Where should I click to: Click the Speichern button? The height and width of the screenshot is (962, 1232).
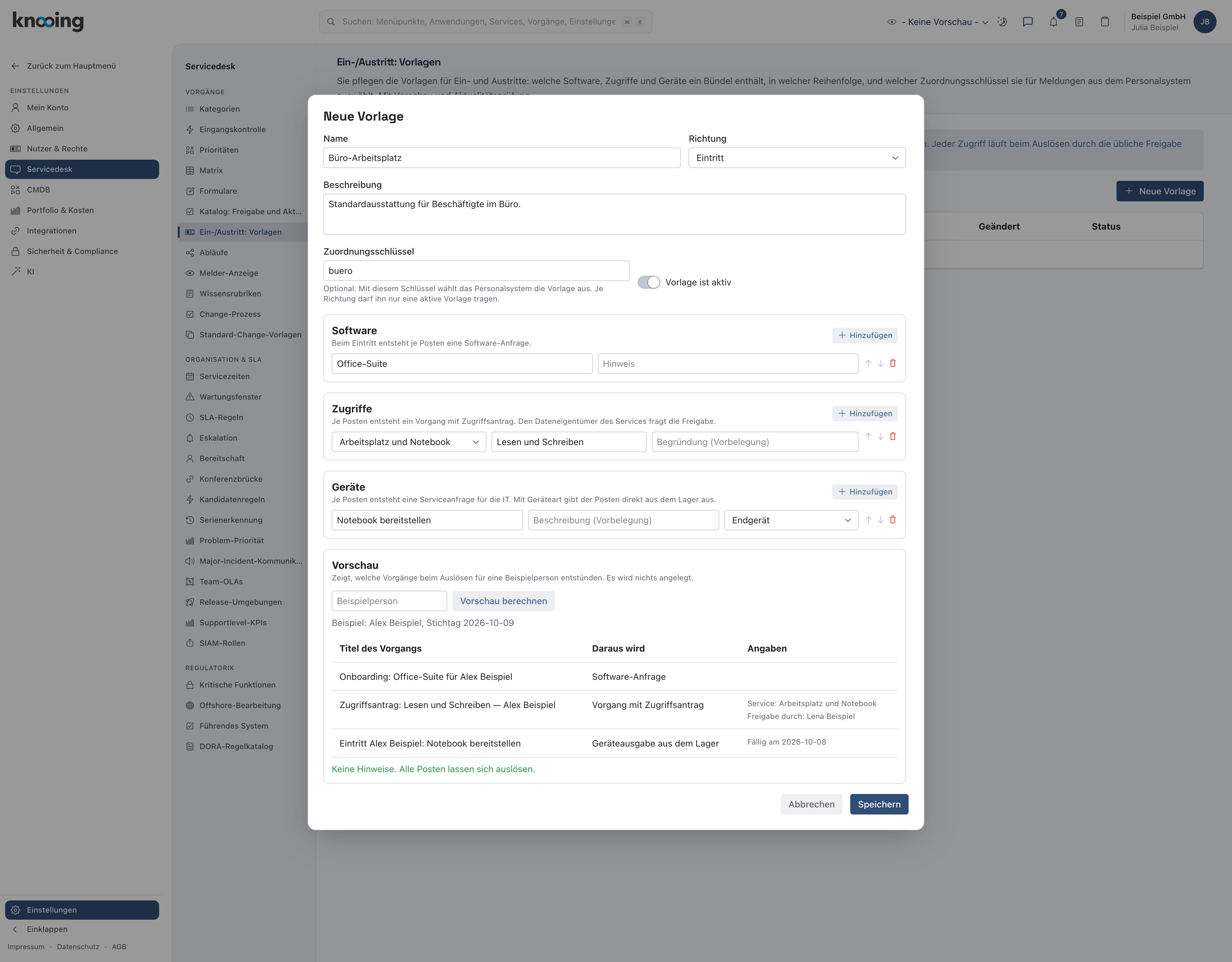click(x=878, y=804)
